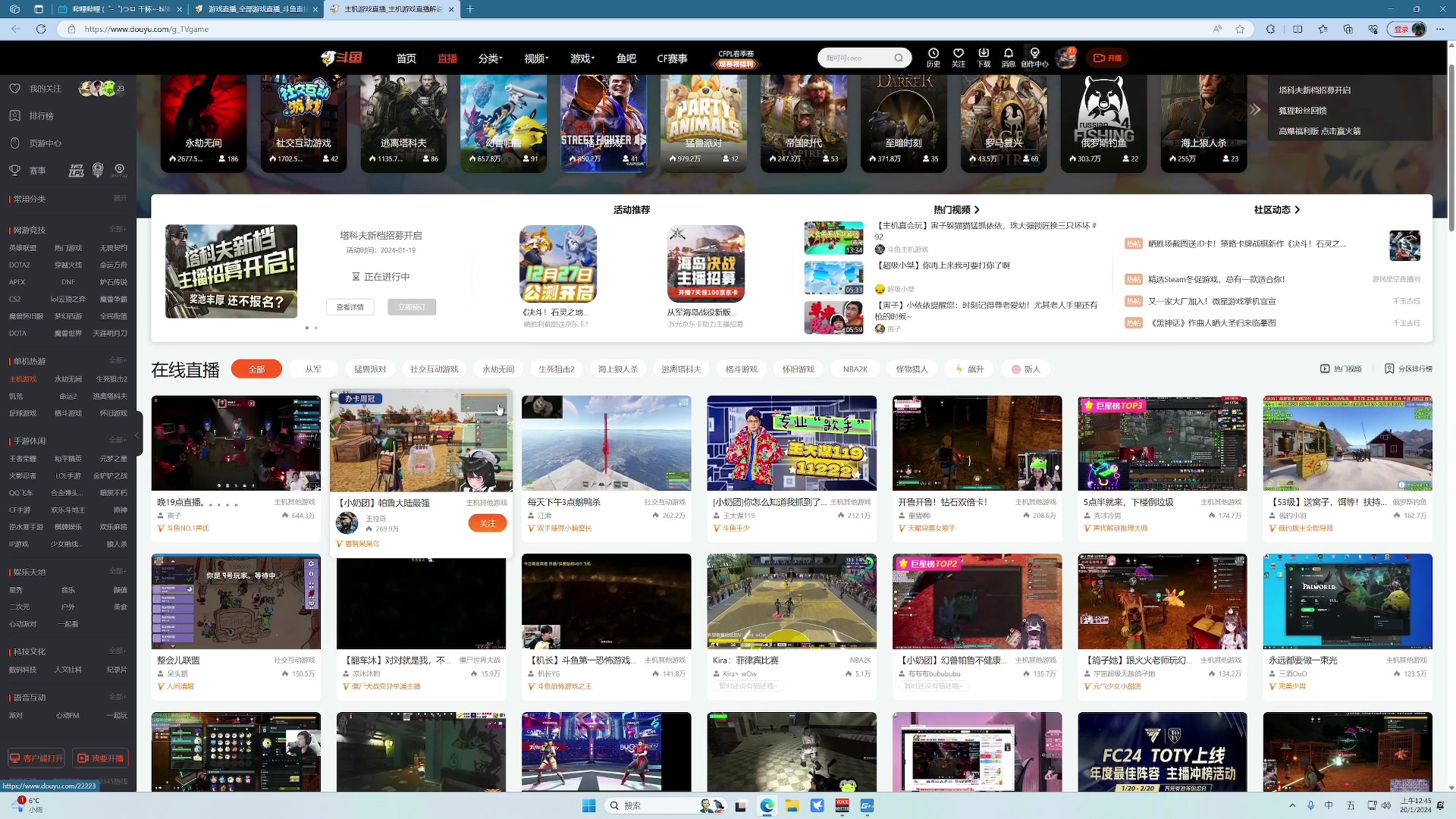Open the FC24 TOTY上线 stream thumbnail
This screenshot has width=1456, height=819.
1163,752
